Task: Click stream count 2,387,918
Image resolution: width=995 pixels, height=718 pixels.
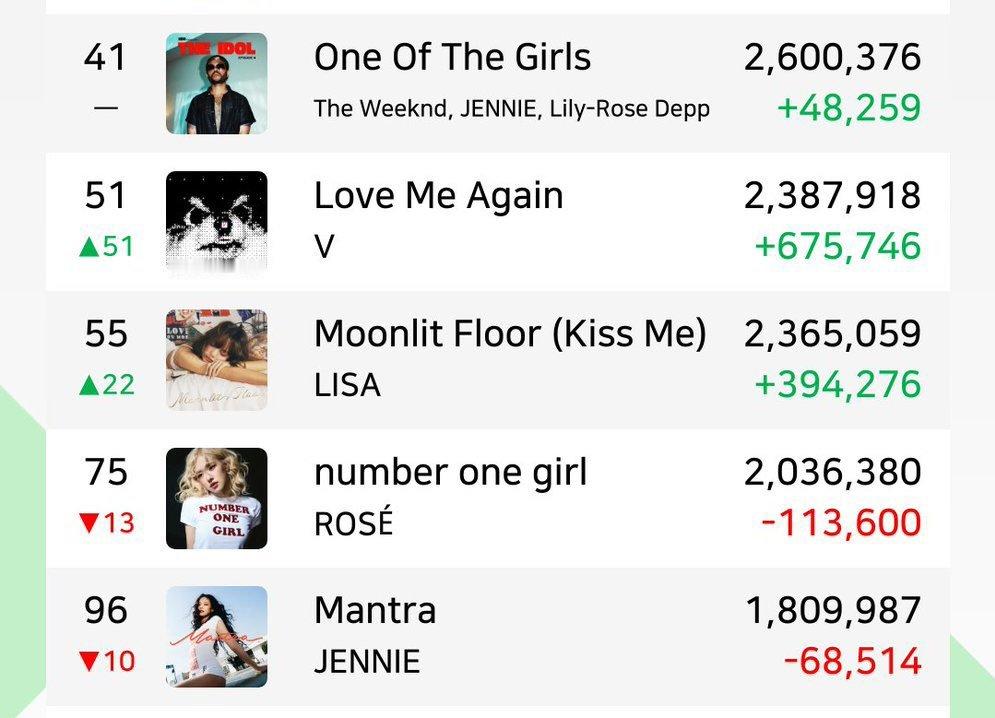Action: pos(832,196)
